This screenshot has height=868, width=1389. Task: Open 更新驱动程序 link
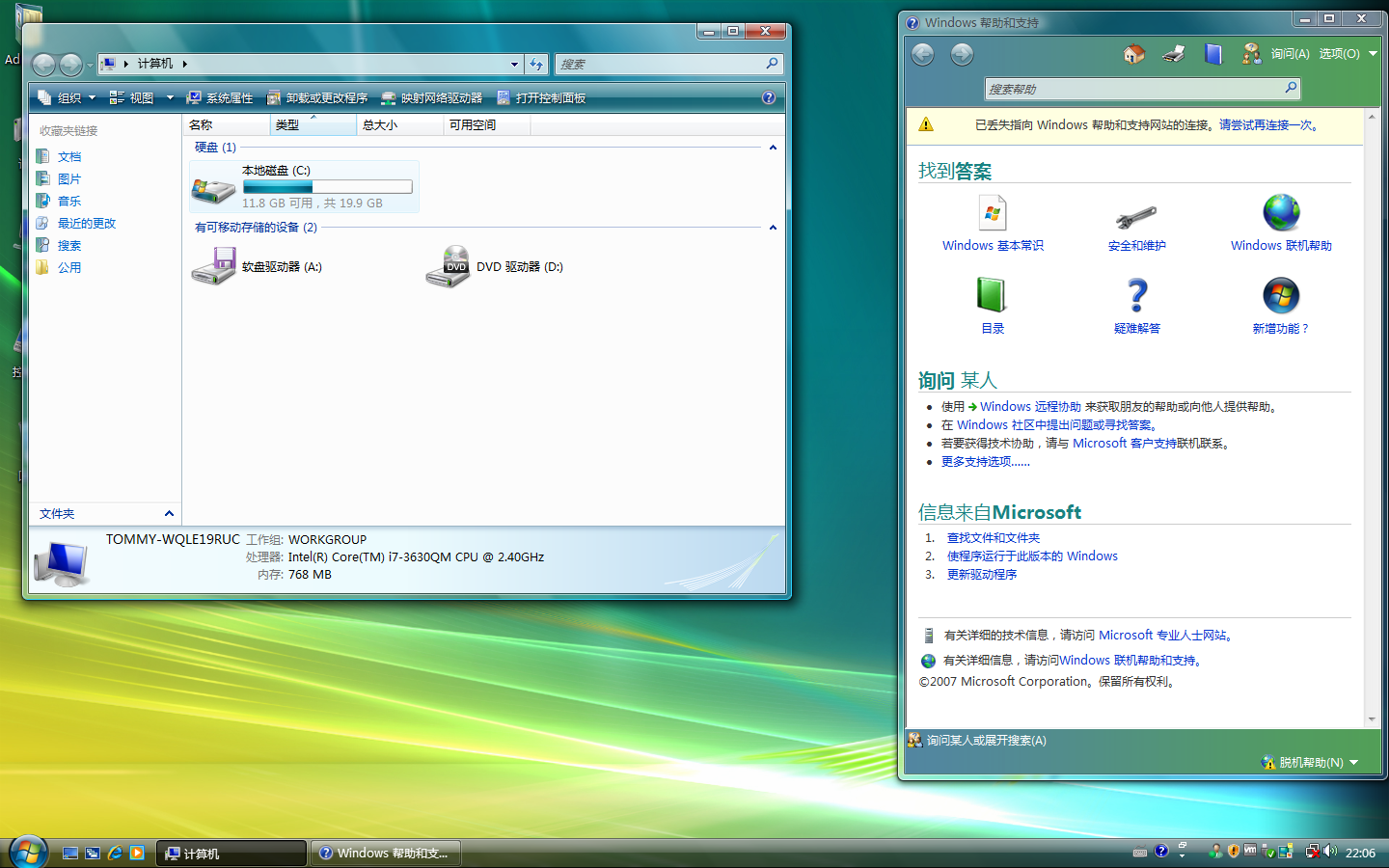pos(982,575)
